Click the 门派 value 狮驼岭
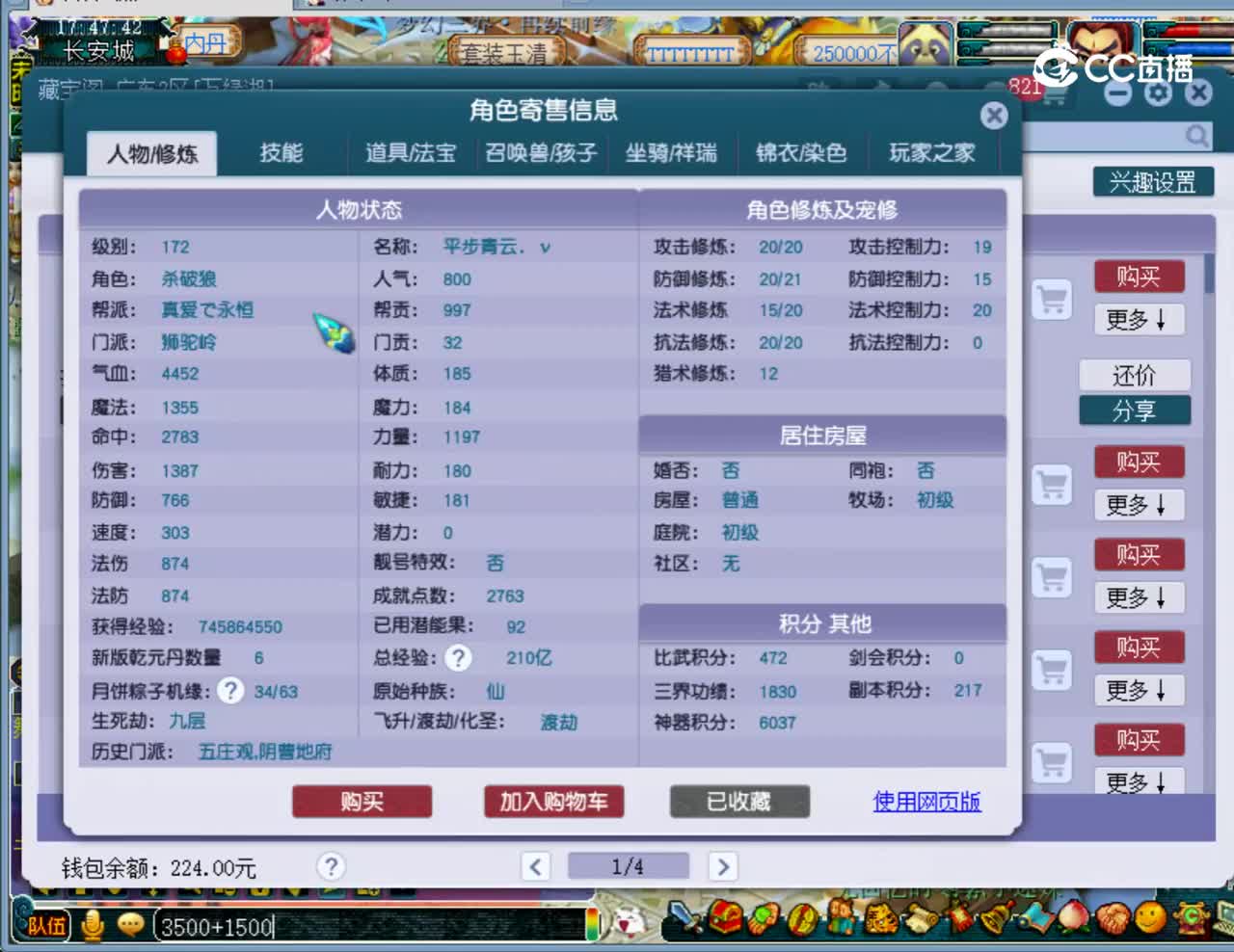 tap(189, 342)
